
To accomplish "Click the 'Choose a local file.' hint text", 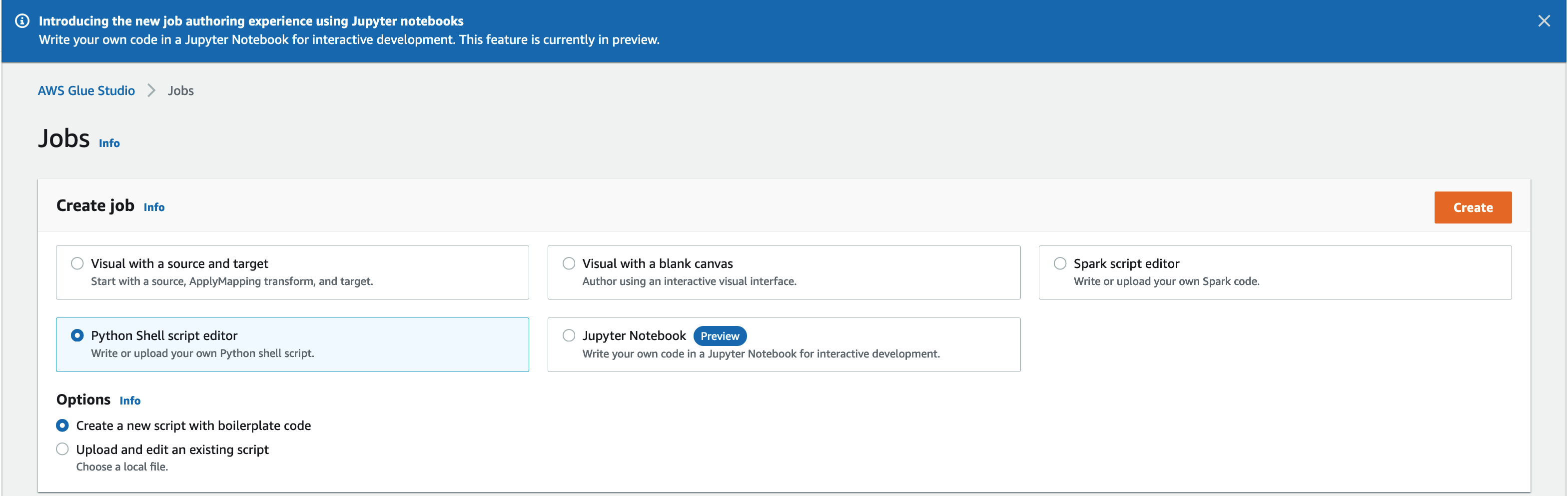I will click(122, 467).
